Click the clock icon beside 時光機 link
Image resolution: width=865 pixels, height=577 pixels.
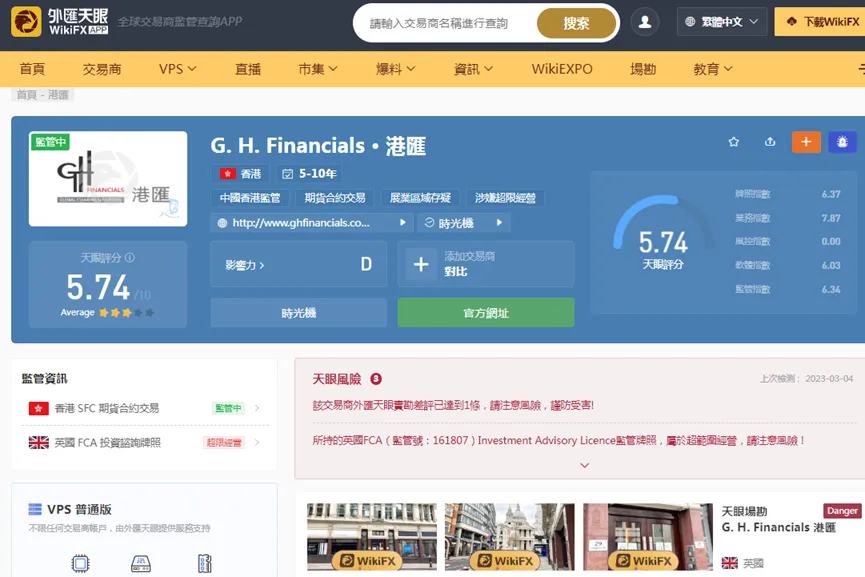pyautogui.click(x=429, y=223)
